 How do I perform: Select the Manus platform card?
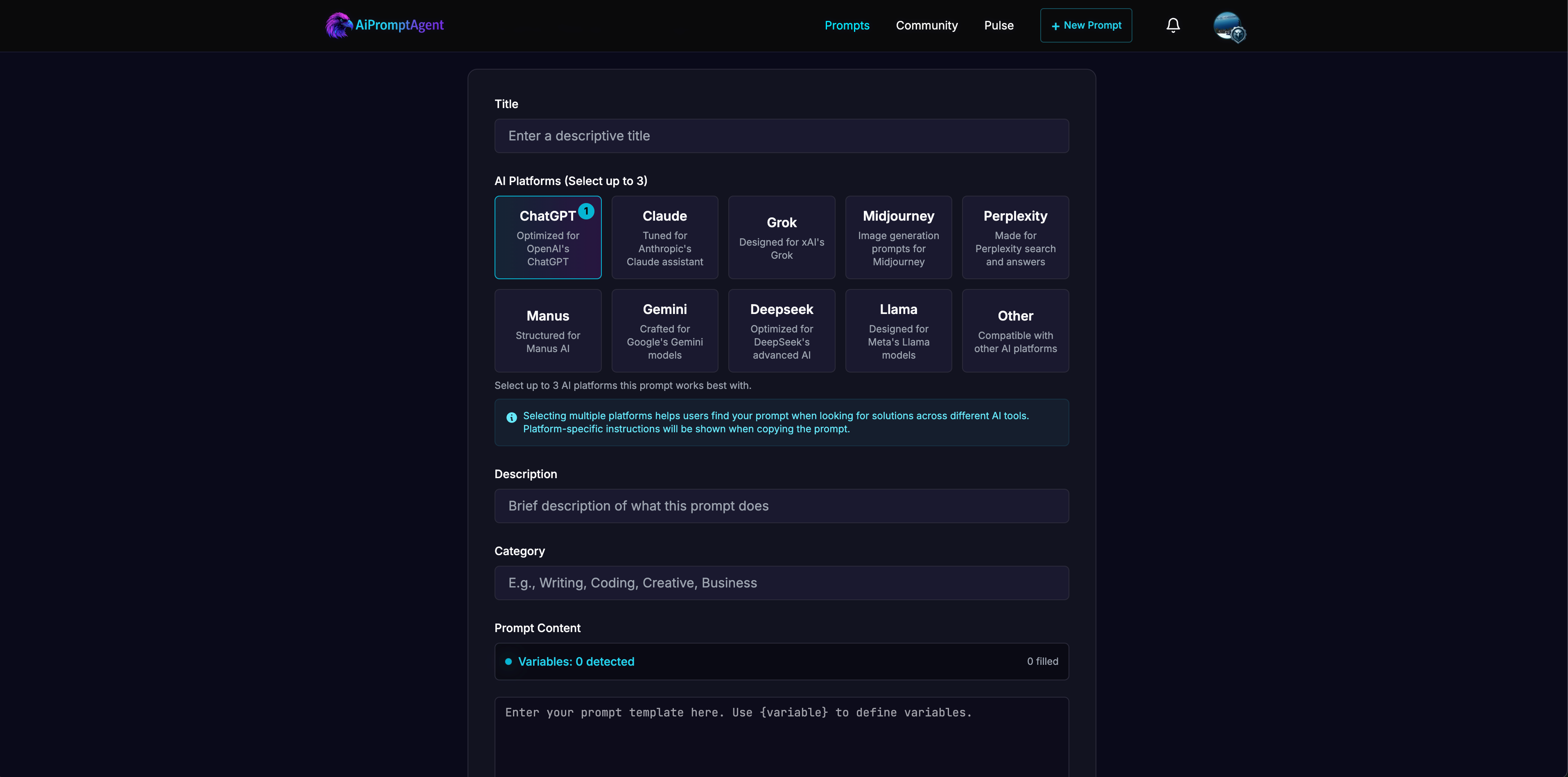(x=548, y=330)
